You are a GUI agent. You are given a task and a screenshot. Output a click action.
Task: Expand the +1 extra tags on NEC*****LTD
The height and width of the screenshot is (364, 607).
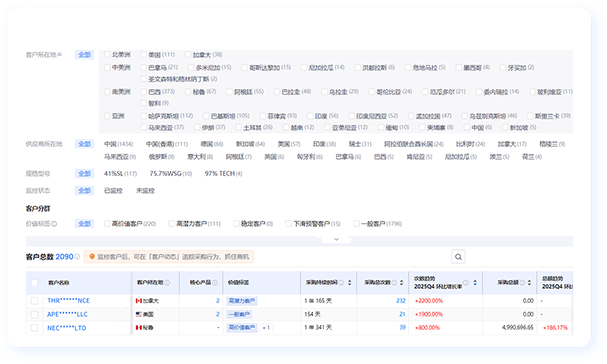point(266,328)
